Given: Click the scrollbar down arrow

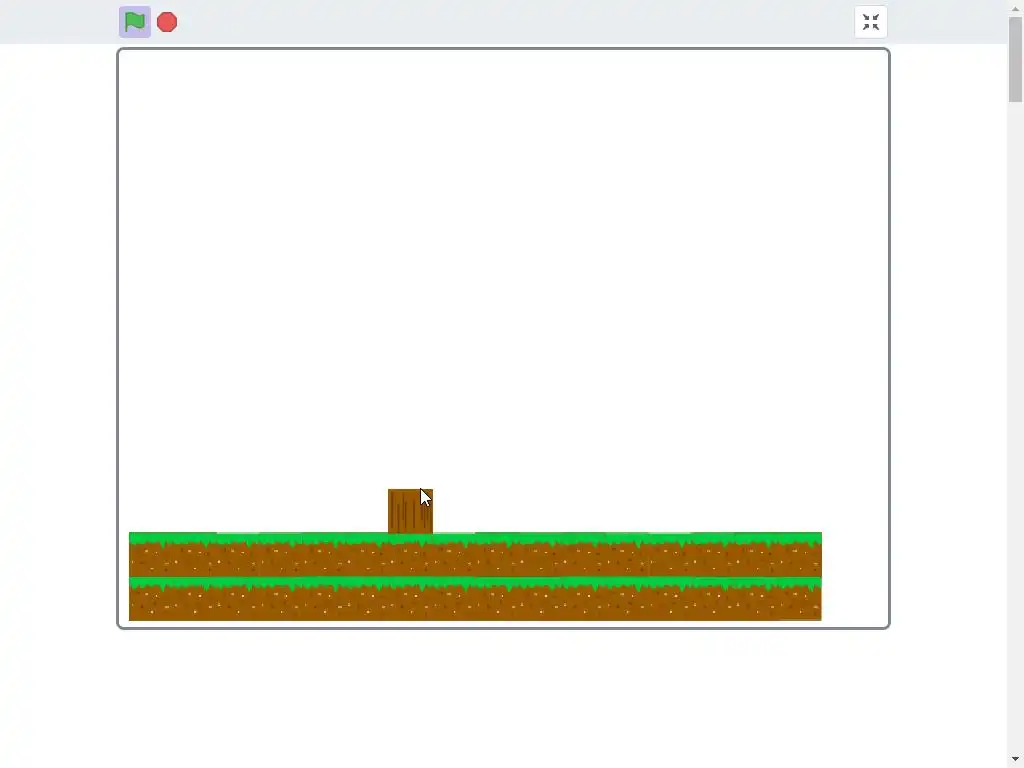Looking at the screenshot, I should click(x=1015, y=760).
